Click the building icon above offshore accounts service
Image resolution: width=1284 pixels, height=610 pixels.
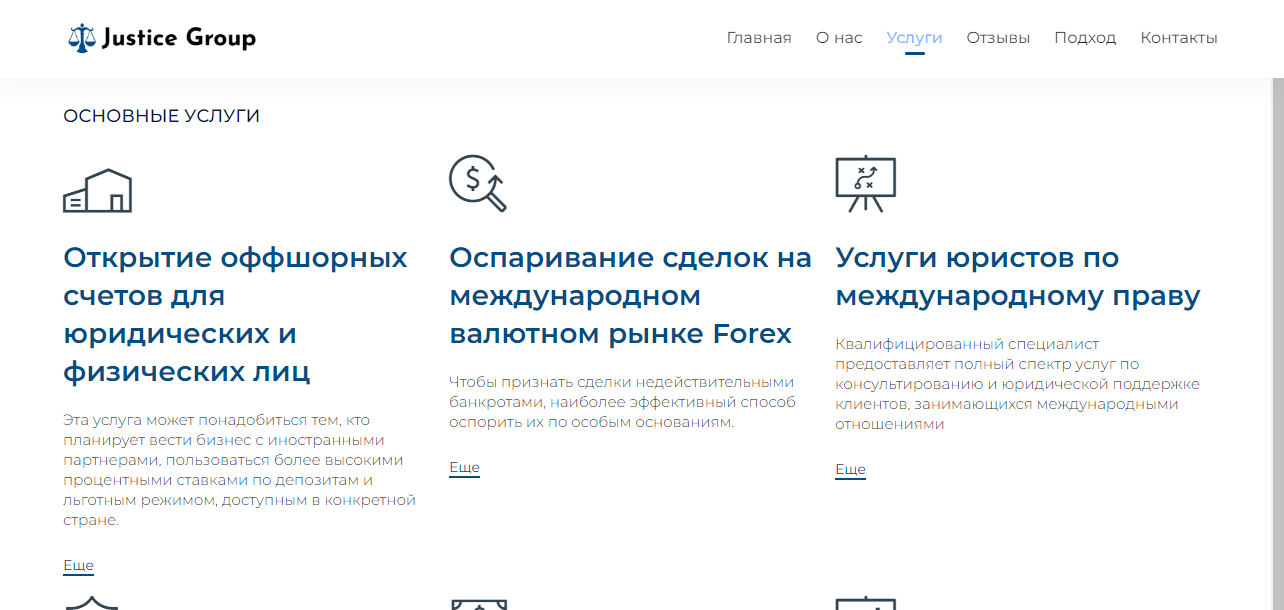click(97, 189)
